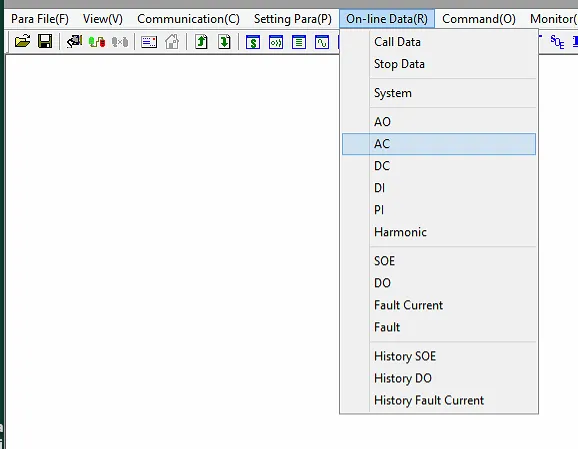The image size is (578, 449).
Task: Select the highlighted AC entry
Action: 439,144
